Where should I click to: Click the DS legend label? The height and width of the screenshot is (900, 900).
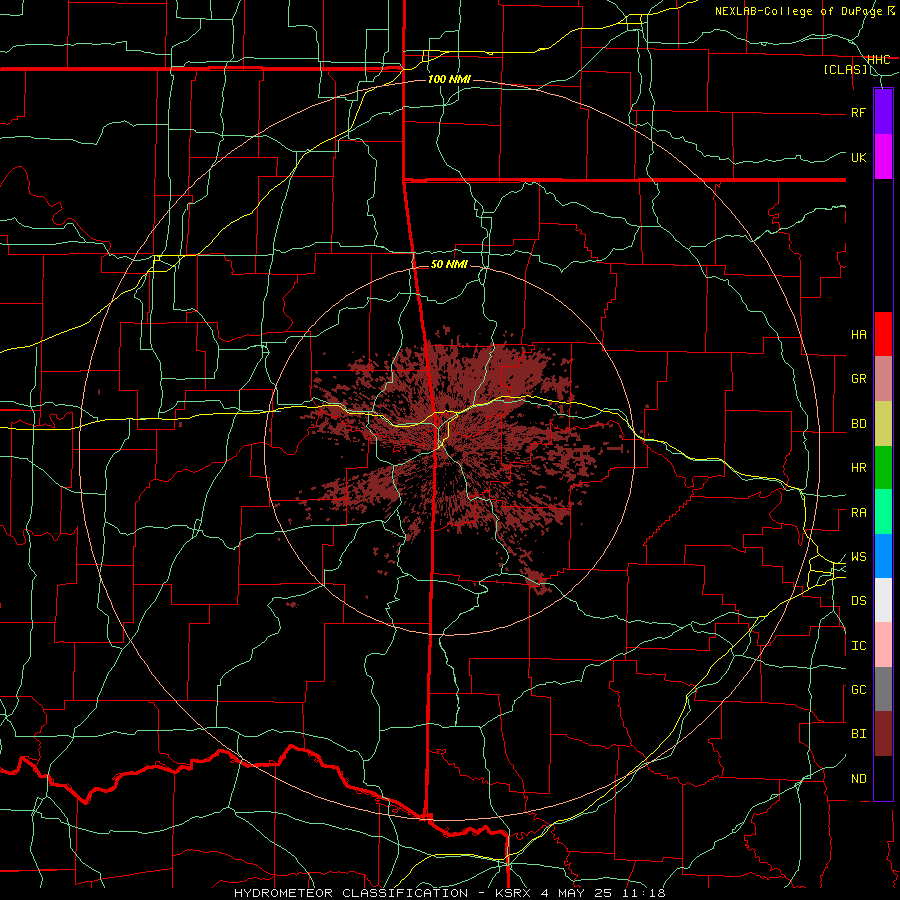coord(858,601)
